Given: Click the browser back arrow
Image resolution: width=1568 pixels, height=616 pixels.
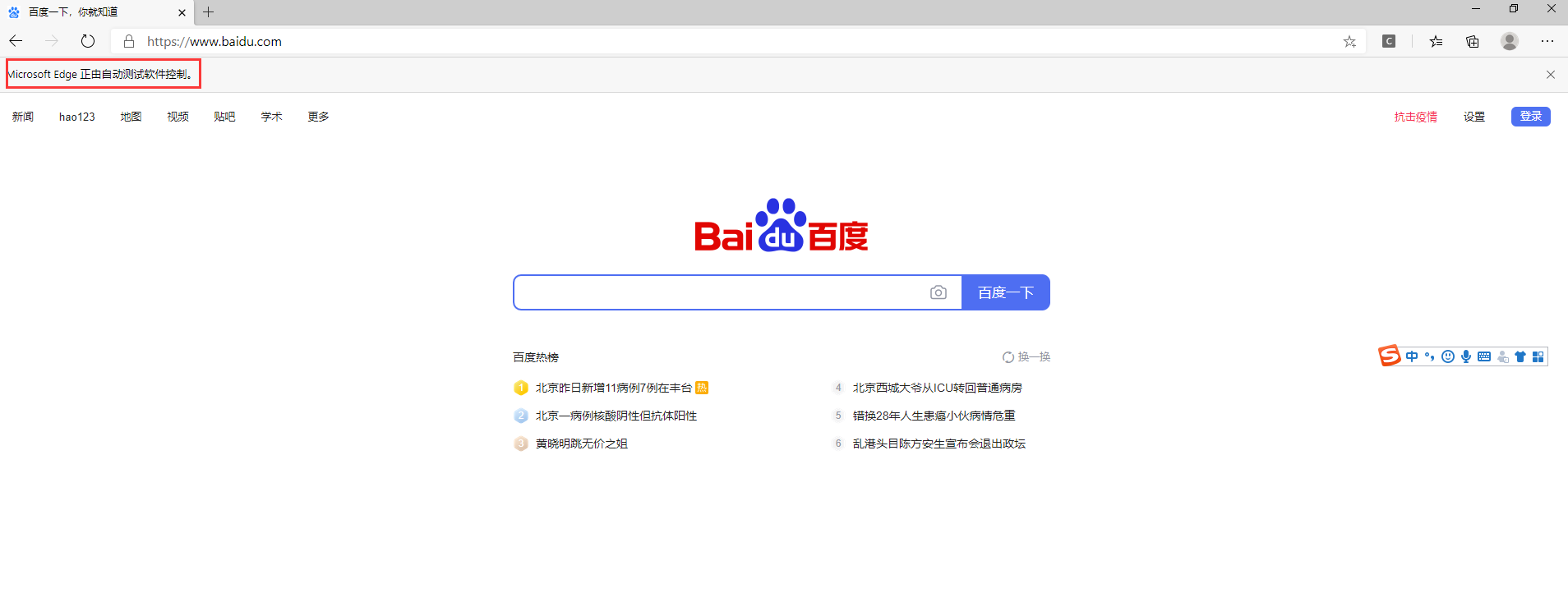Looking at the screenshot, I should click(x=16, y=41).
